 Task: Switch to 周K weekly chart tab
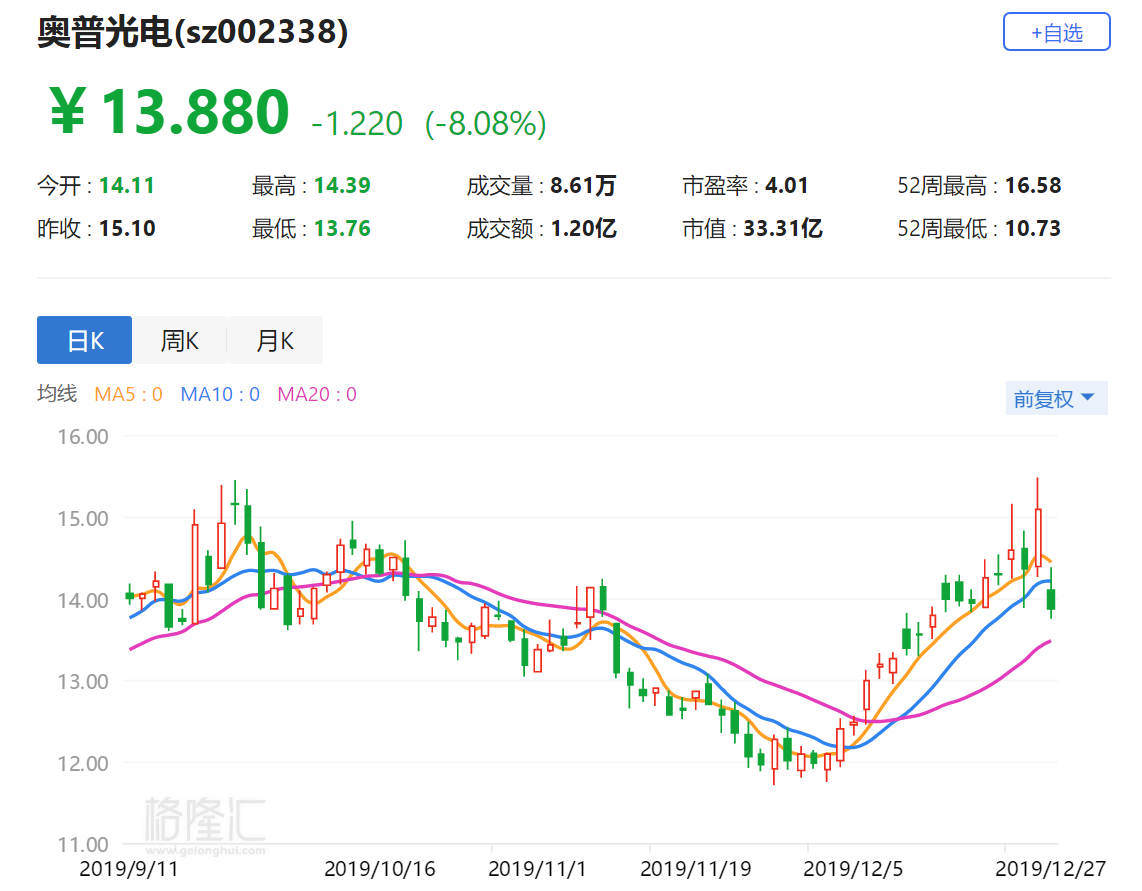(x=179, y=340)
